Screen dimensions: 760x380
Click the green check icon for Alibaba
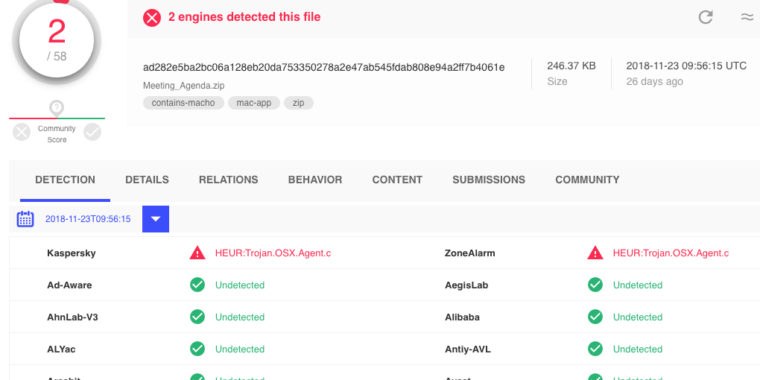(x=595, y=317)
